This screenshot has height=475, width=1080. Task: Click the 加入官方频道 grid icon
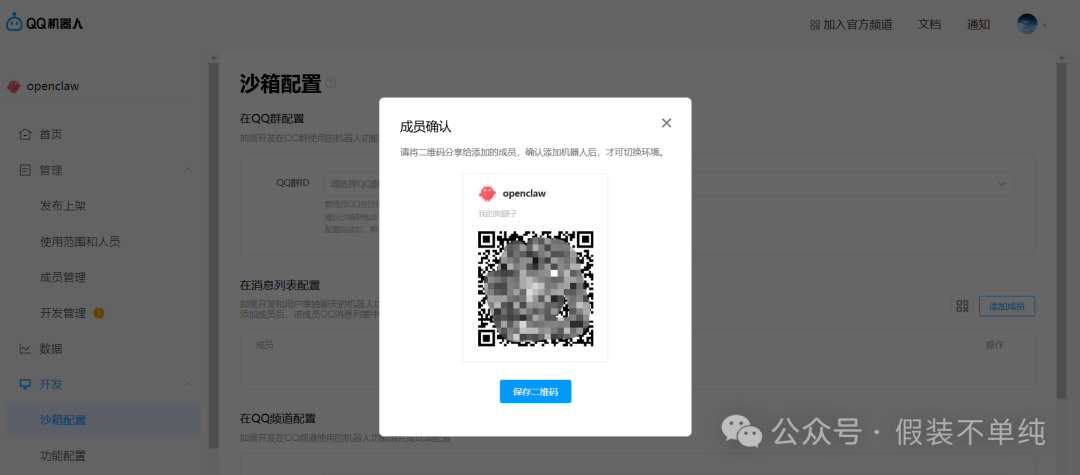[815, 25]
